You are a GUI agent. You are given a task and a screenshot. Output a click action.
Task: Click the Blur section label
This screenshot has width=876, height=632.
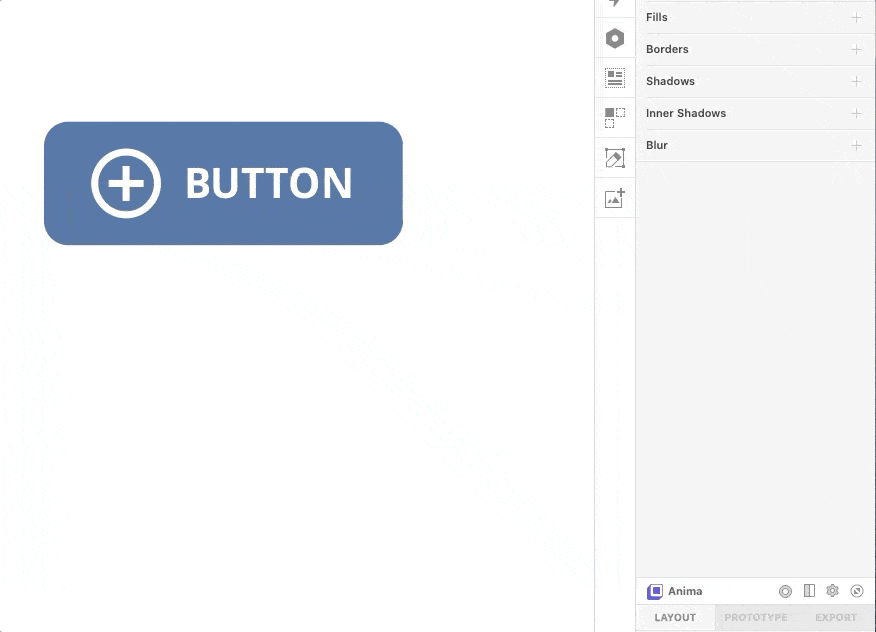(656, 145)
